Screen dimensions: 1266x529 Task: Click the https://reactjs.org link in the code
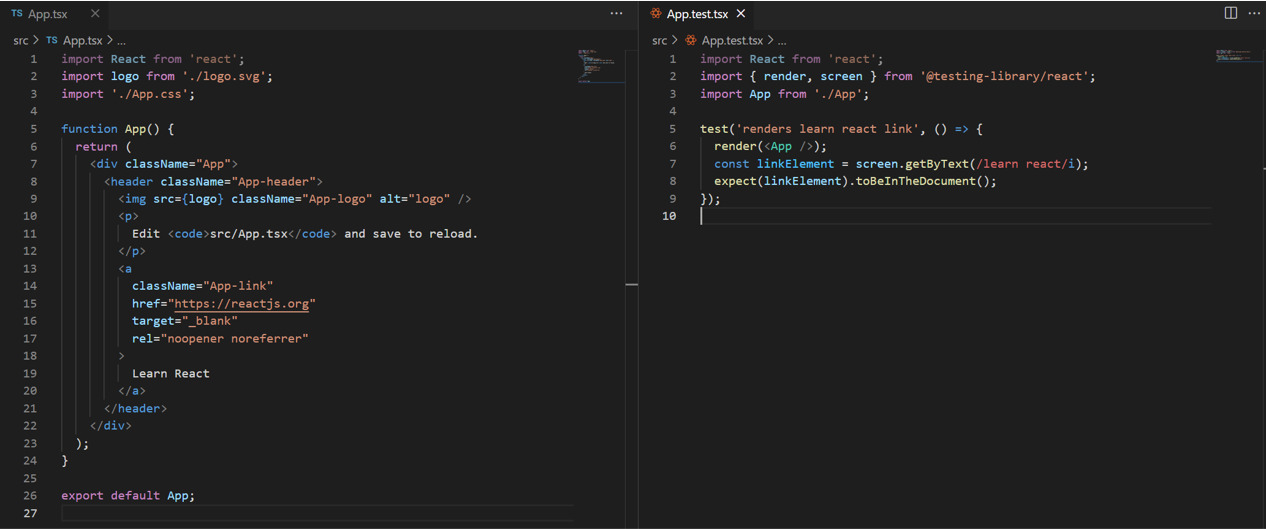244,303
